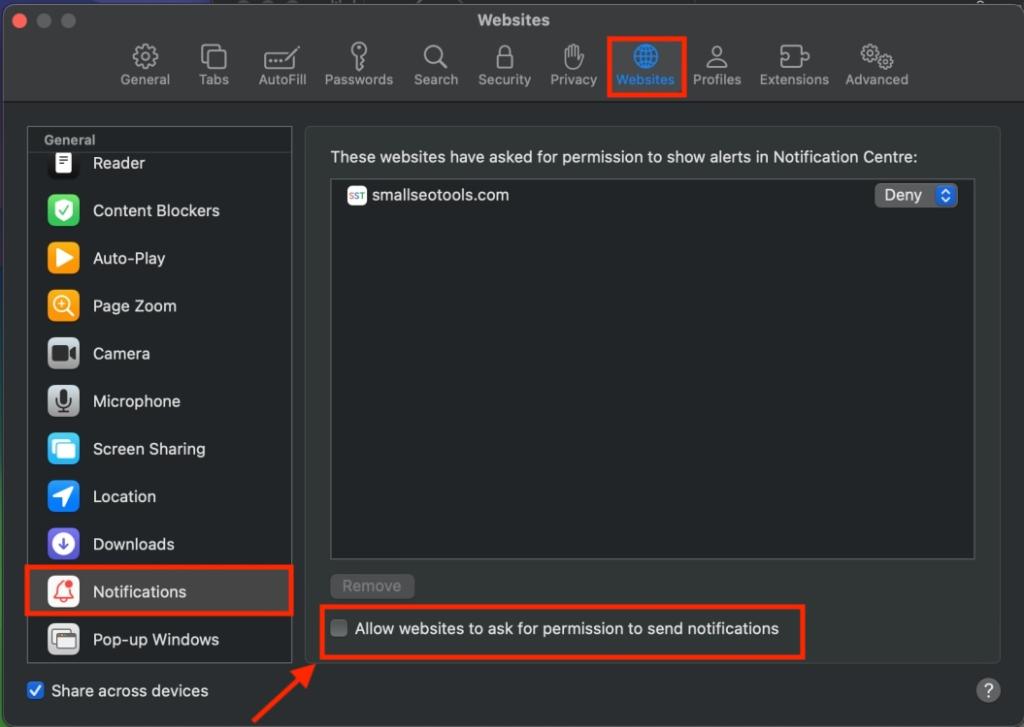Switch to the Tabs preferences pane
The height and width of the screenshot is (727, 1024).
pos(213,65)
